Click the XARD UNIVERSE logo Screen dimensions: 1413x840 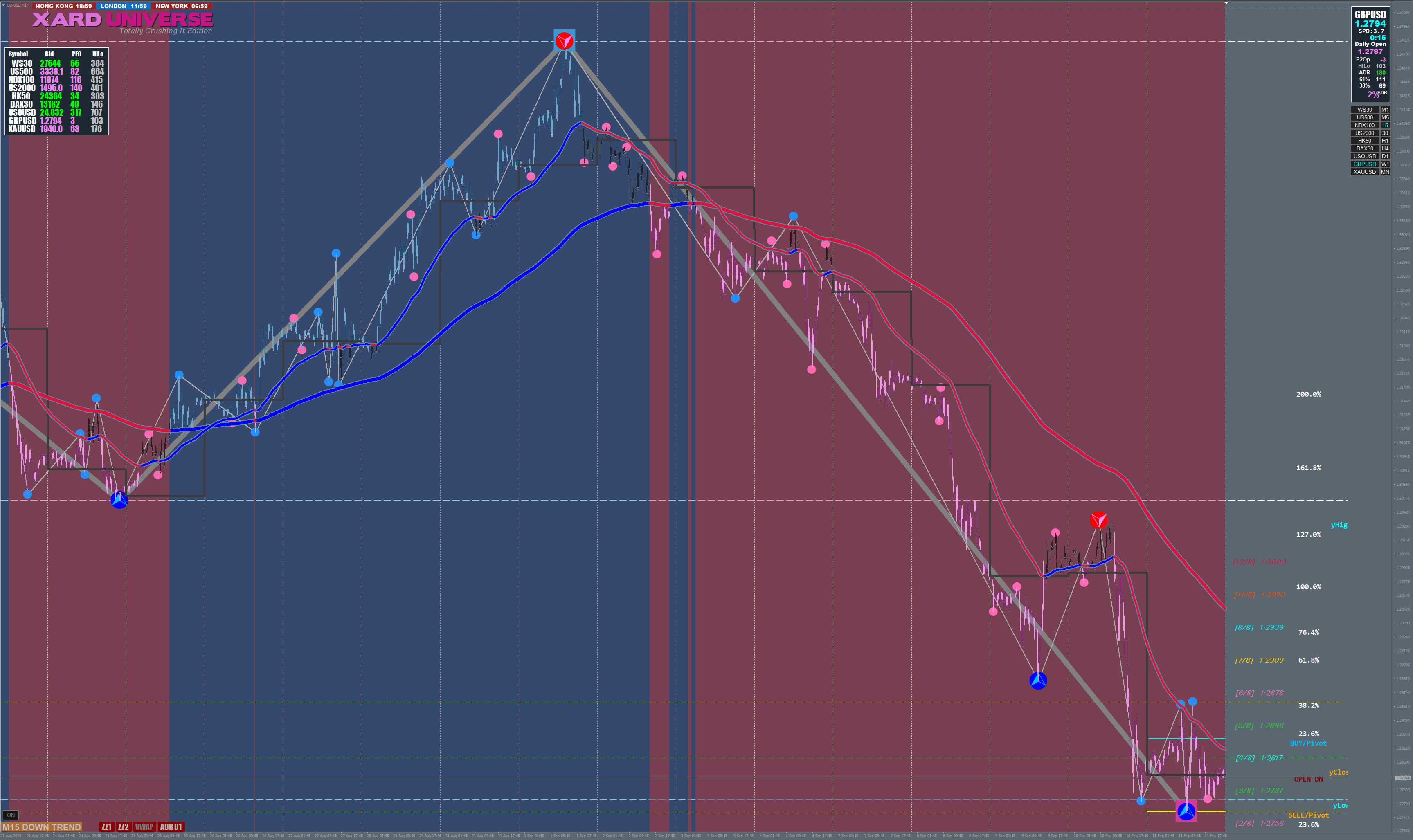point(122,20)
